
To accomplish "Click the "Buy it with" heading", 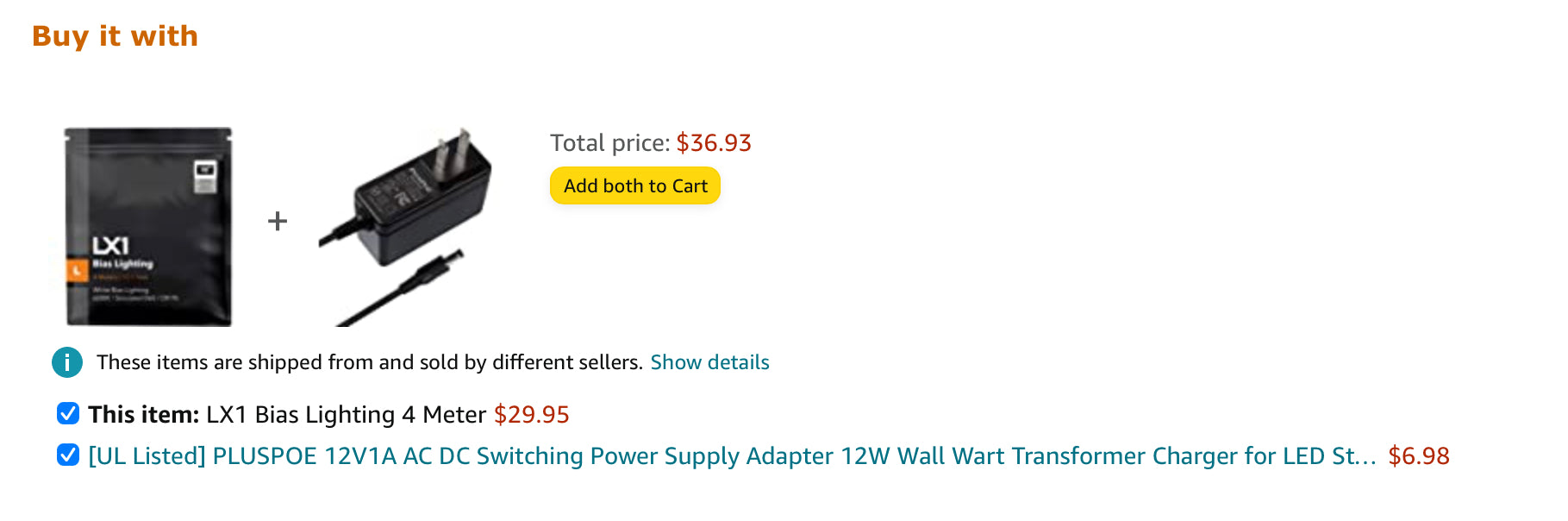I will coord(115,36).
